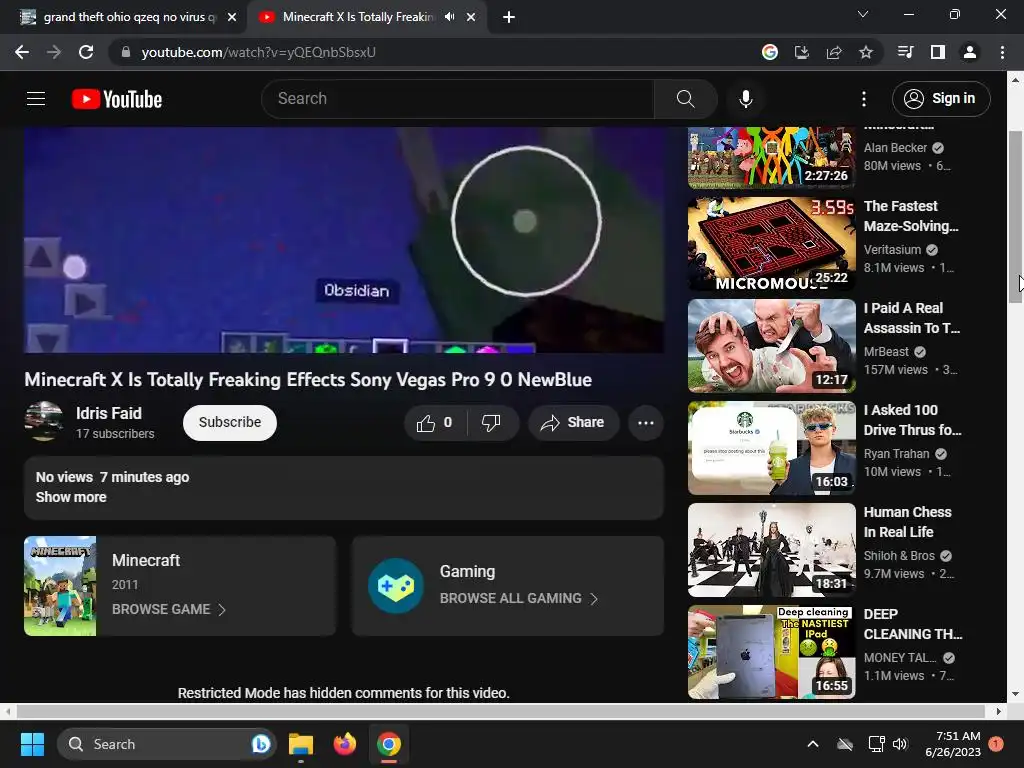The image size is (1024, 768).
Task: Open a new browser tab with plus
Action: pos(509,17)
